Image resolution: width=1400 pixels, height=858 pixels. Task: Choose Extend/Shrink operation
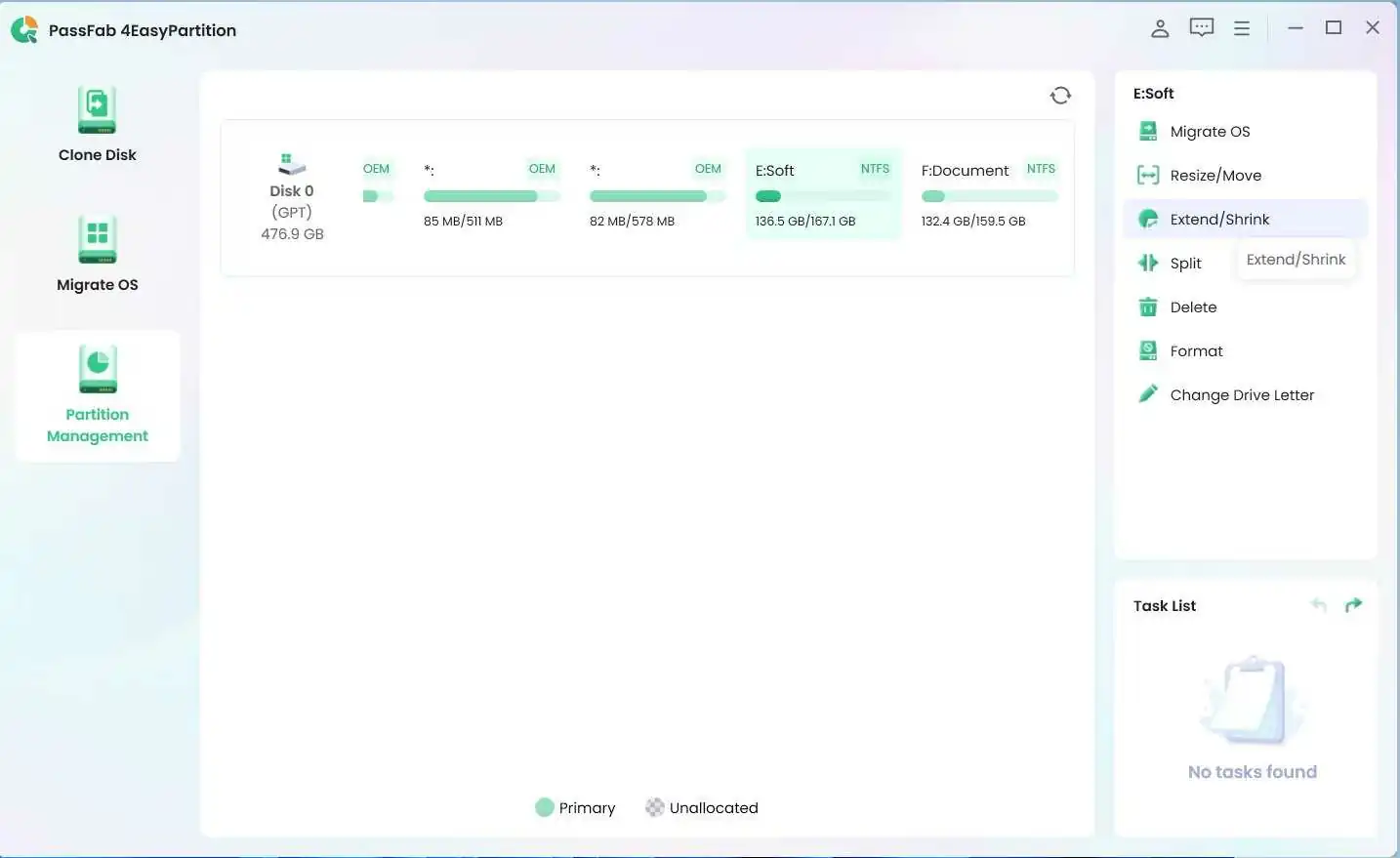(x=1245, y=219)
